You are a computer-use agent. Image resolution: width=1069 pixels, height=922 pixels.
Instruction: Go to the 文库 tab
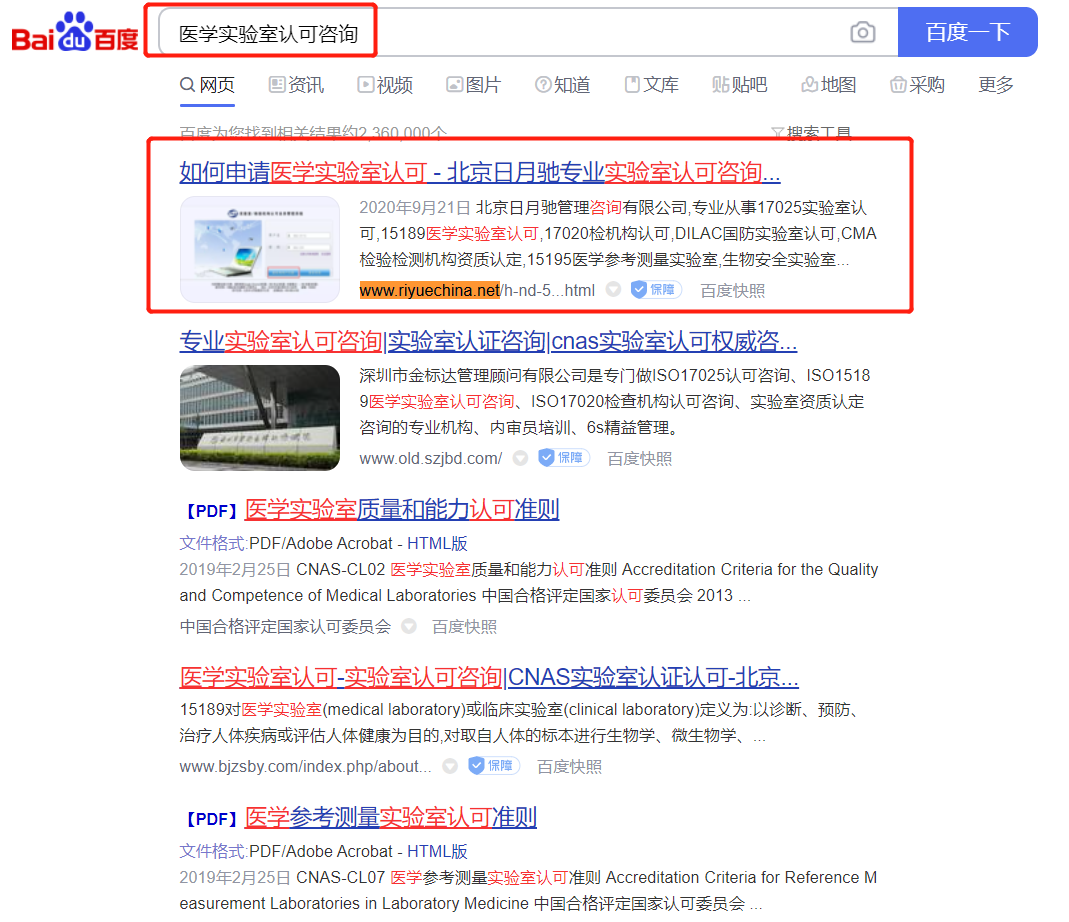coord(652,85)
